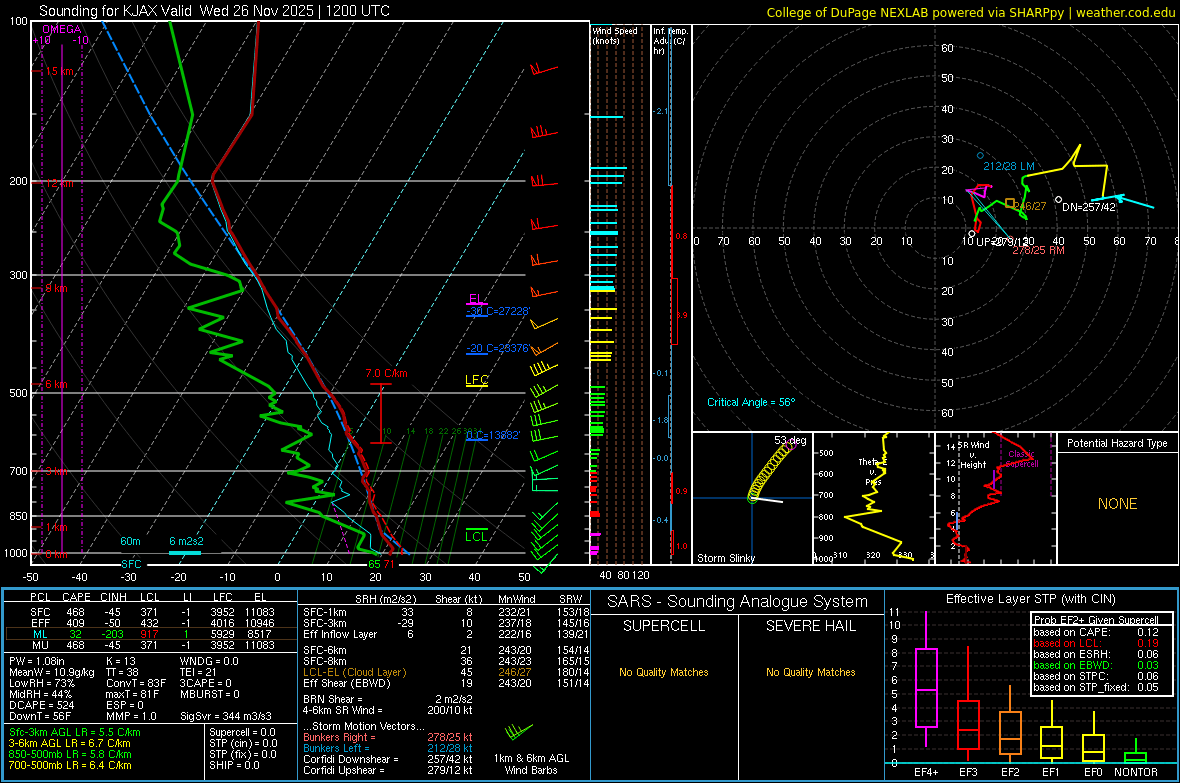
Task: Select the MU parcel row
Action: (151, 644)
